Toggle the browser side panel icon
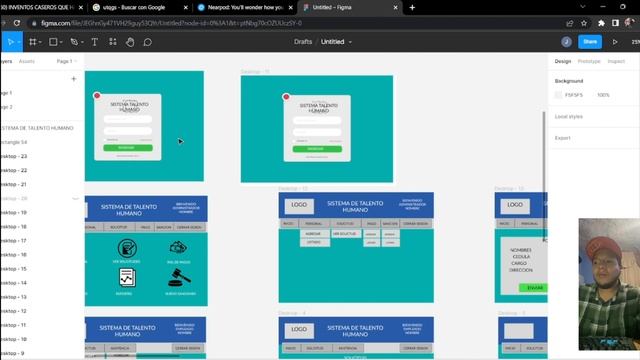The width and height of the screenshot is (640, 360). pyautogui.click(x=615, y=23)
